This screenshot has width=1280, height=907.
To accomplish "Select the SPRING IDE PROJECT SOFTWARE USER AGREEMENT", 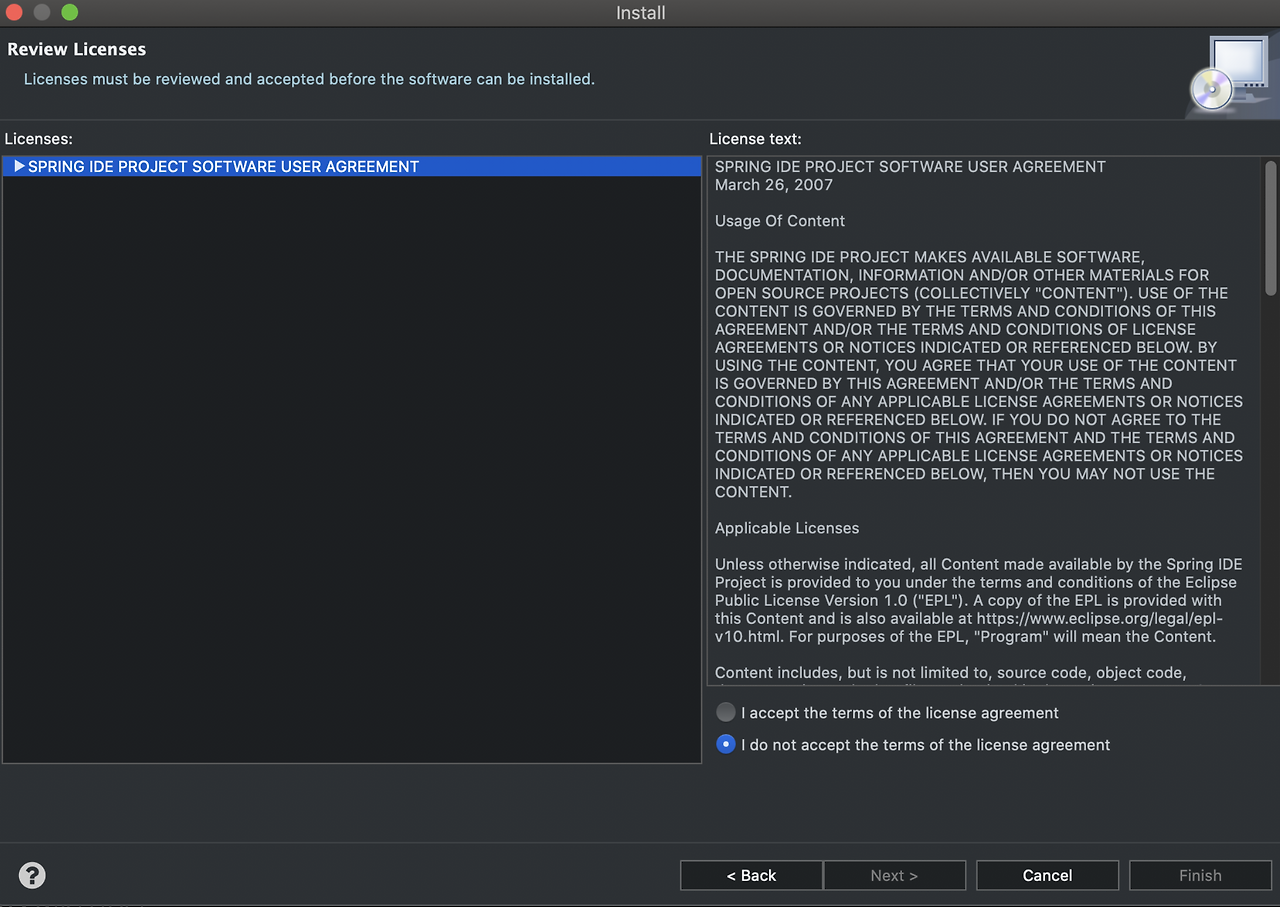I will [x=224, y=166].
